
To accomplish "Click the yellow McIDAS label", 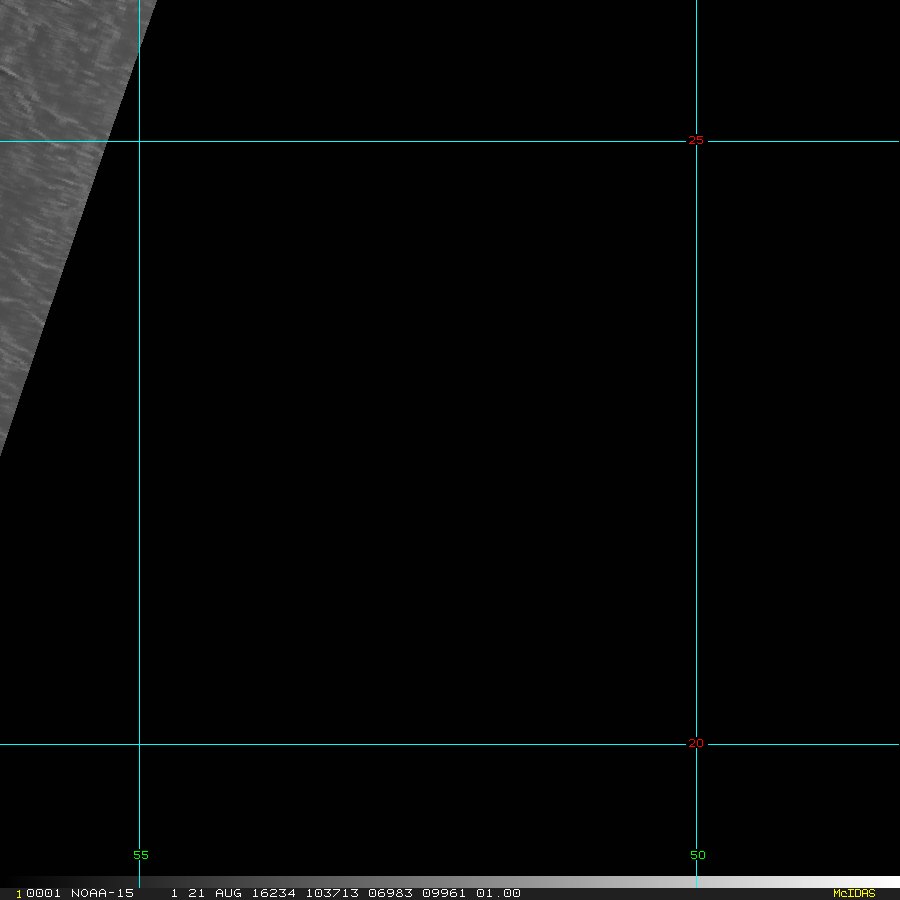I will pyautogui.click(x=853, y=893).
